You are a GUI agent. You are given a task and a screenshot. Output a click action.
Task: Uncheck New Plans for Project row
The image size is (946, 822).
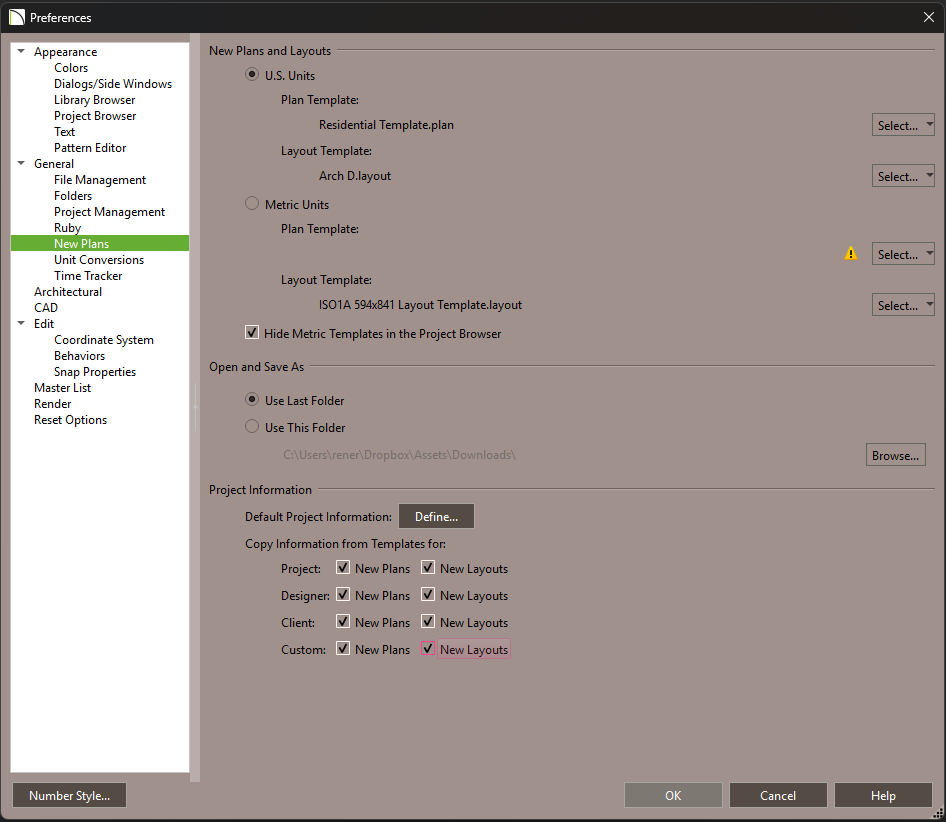click(x=343, y=568)
